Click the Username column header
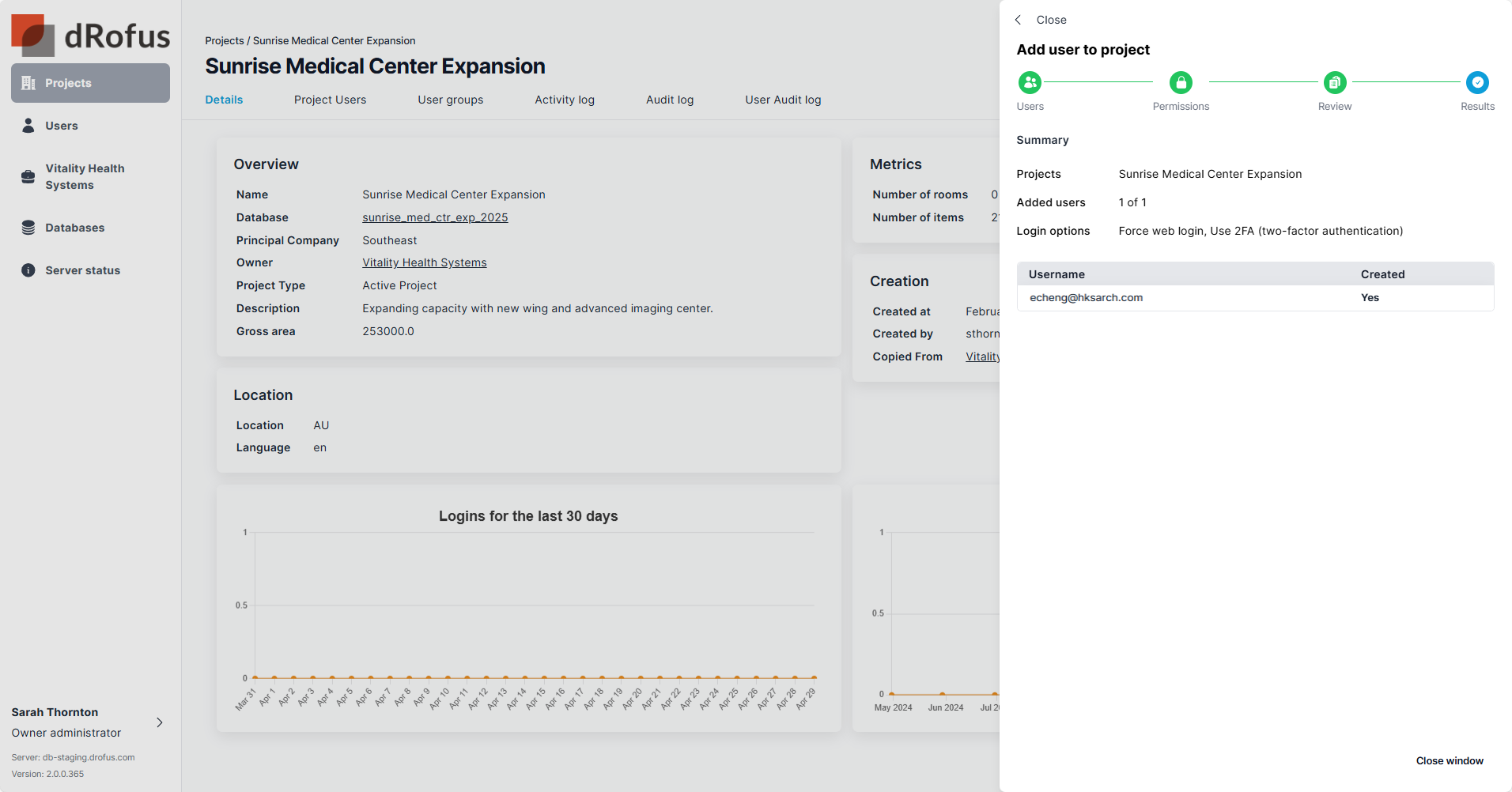Viewport: 1512px width, 792px height. coord(1057,274)
